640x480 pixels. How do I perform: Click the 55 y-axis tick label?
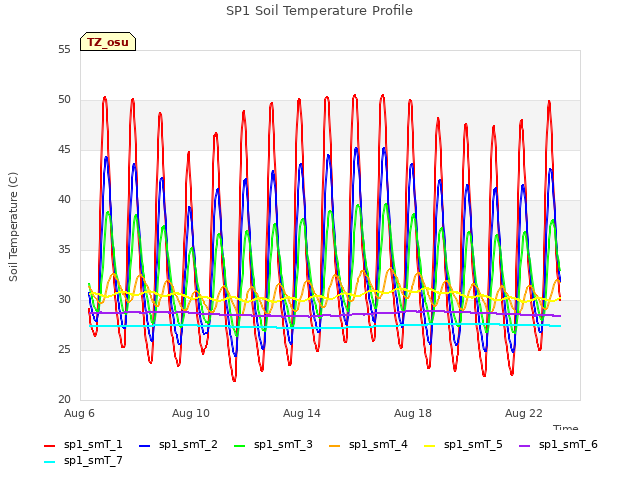pyautogui.click(x=64, y=50)
